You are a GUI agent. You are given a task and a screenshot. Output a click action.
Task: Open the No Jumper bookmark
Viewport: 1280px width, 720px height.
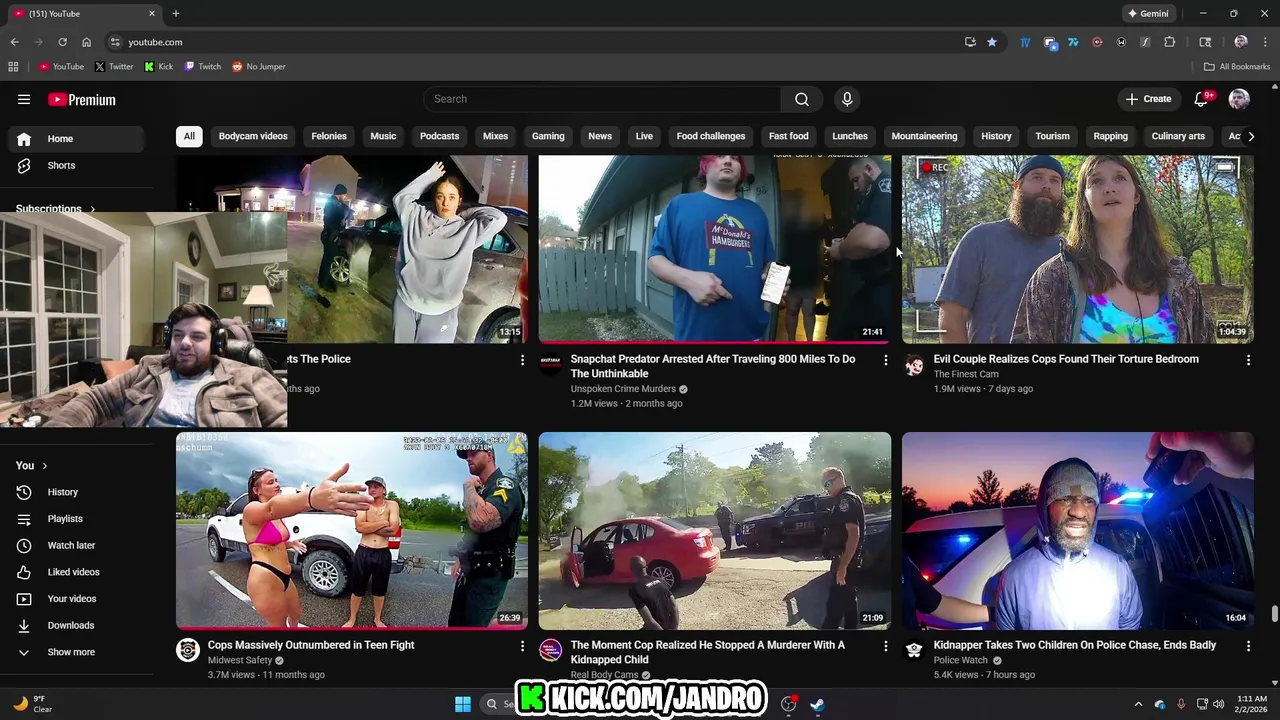(x=259, y=66)
